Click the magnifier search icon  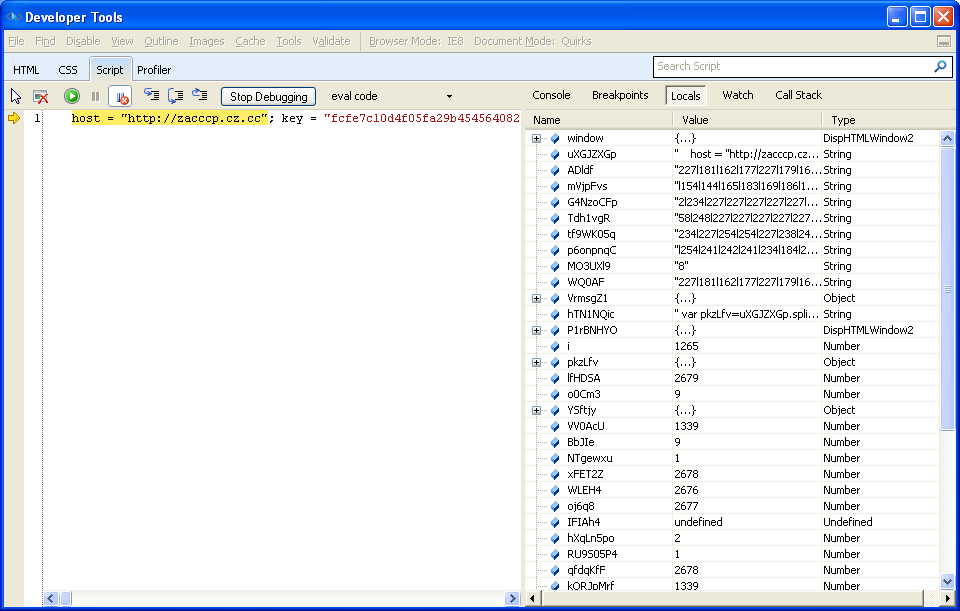click(940, 66)
